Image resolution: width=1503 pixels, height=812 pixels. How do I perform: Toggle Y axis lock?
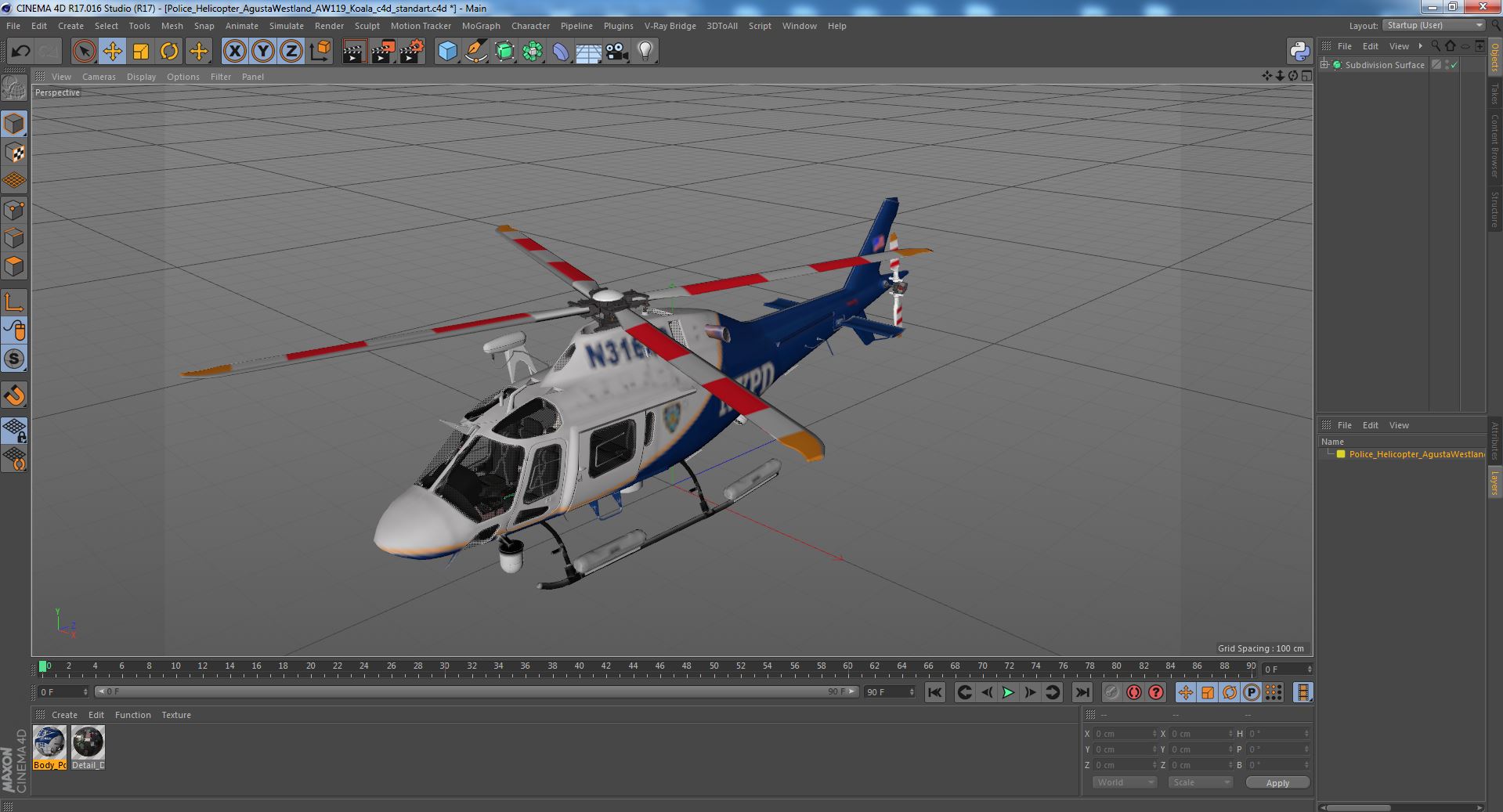click(263, 52)
